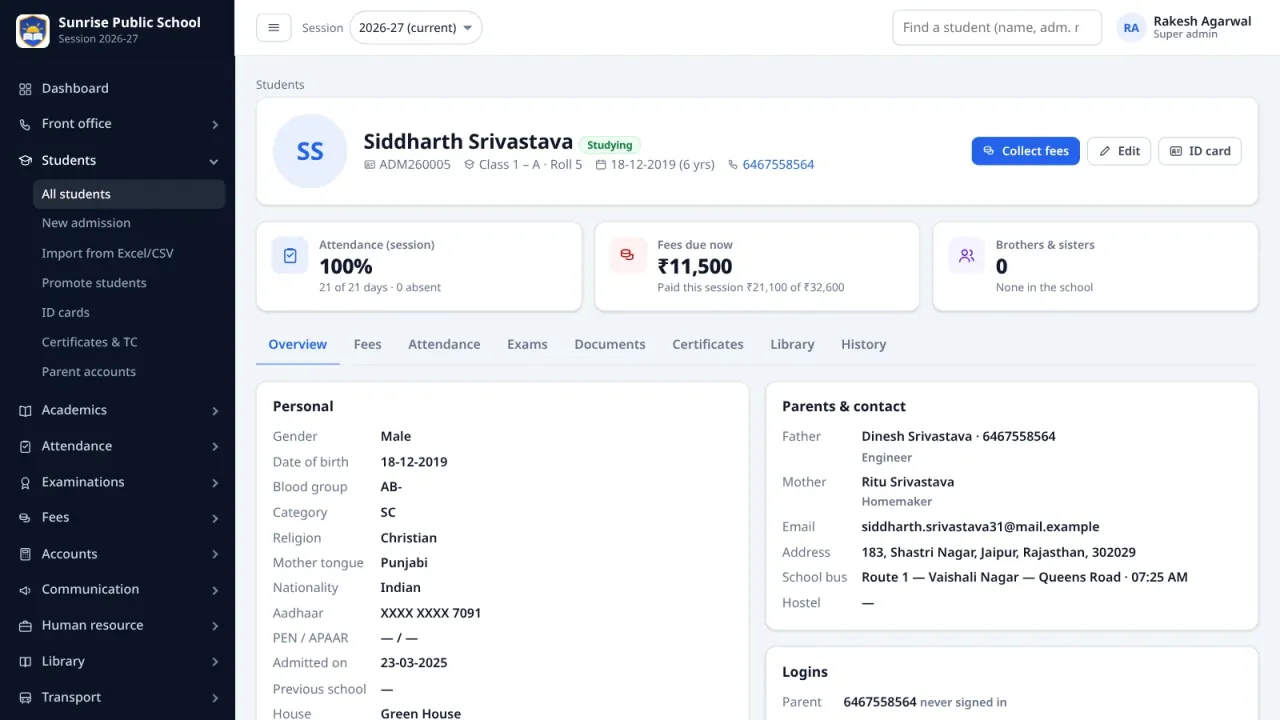Select the Overview tab
The image size is (1280, 720).
(298, 344)
